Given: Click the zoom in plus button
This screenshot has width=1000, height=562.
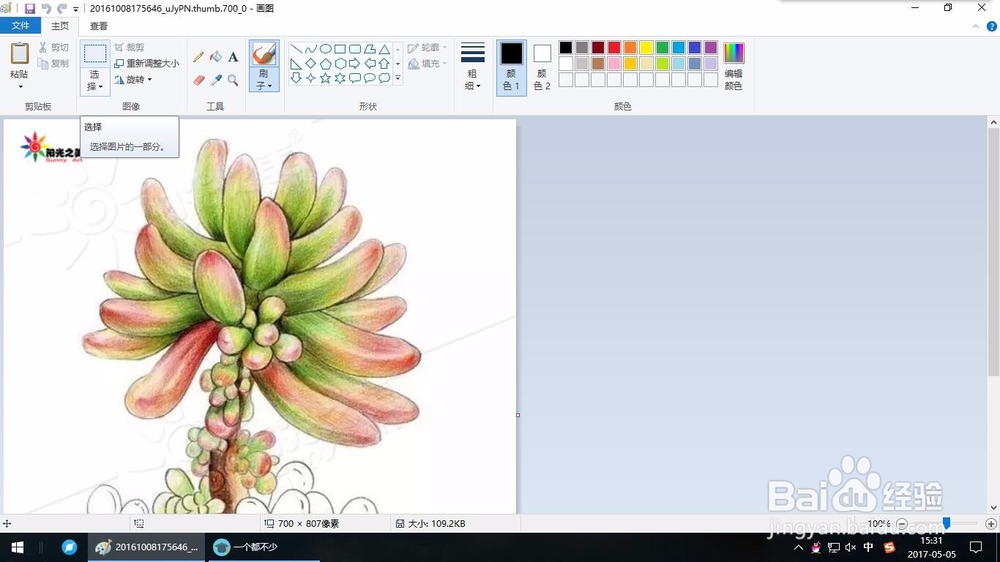Looking at the screenshot, I should [990, 524].
